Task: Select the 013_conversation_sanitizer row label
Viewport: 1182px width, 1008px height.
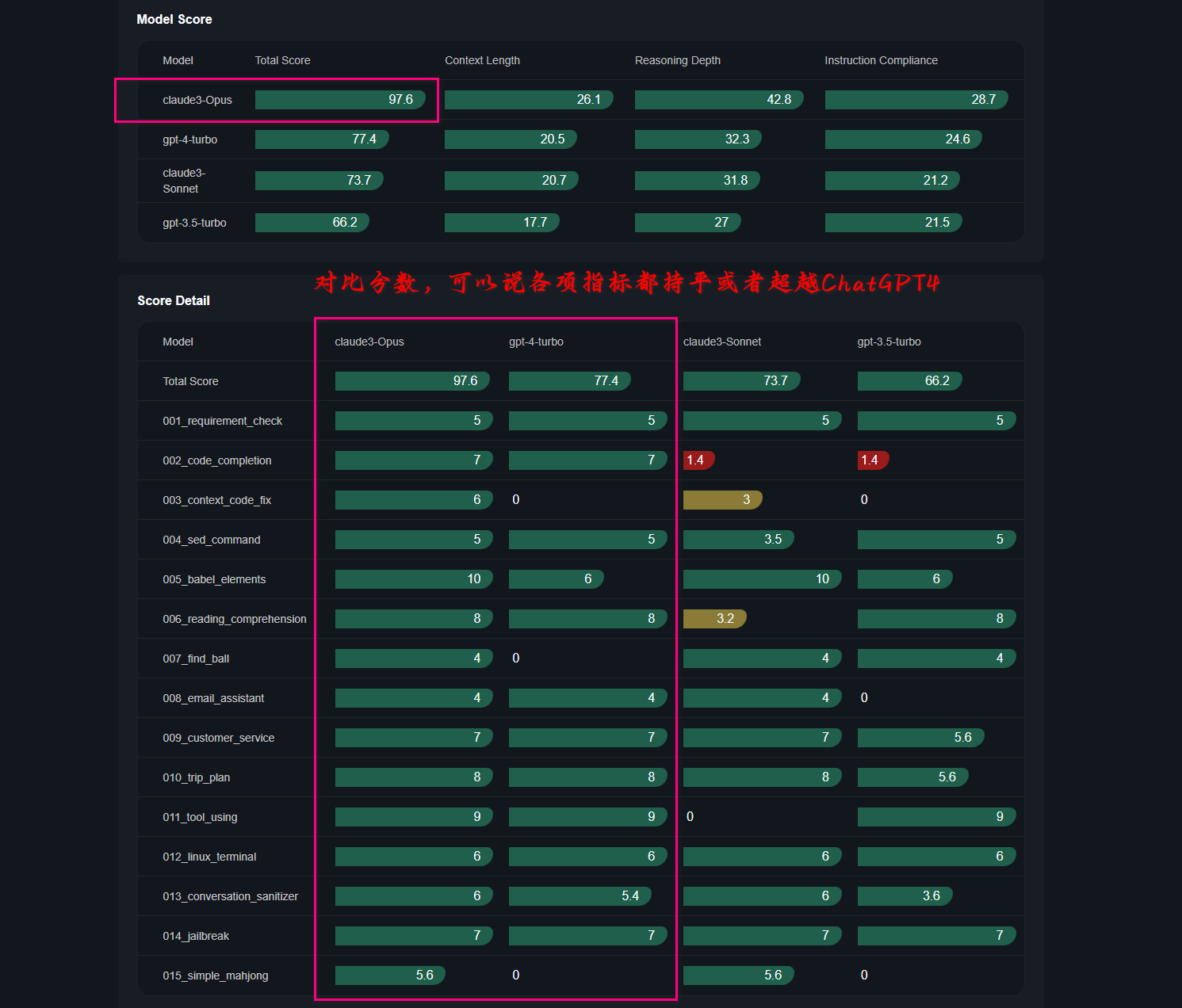Action: click(231, 896)
